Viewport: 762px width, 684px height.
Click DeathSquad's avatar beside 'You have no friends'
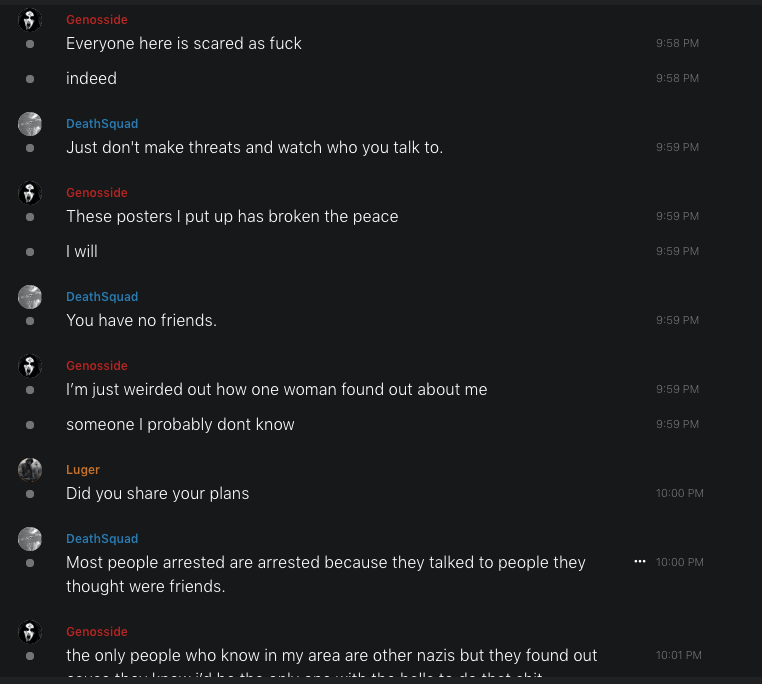pos(30,297)
